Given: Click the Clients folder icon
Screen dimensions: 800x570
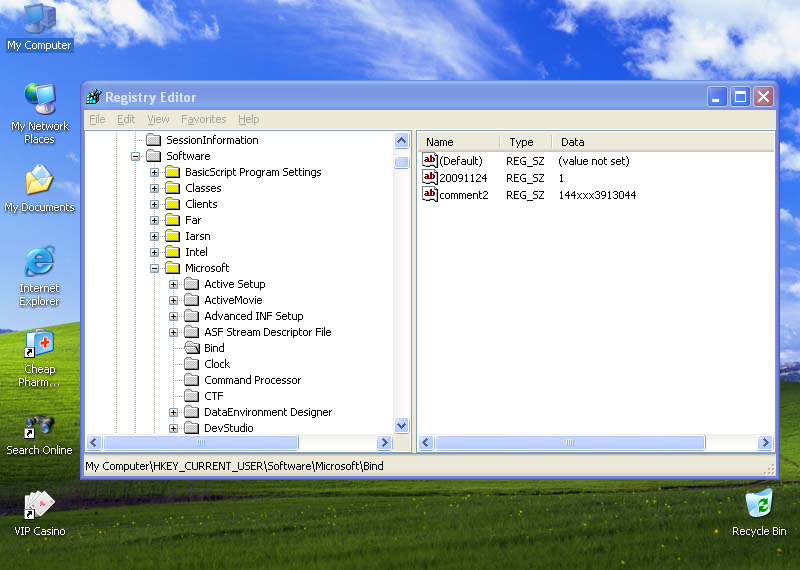Looking at the screenshot, I should pyautogui.click(x=172, y=204).
